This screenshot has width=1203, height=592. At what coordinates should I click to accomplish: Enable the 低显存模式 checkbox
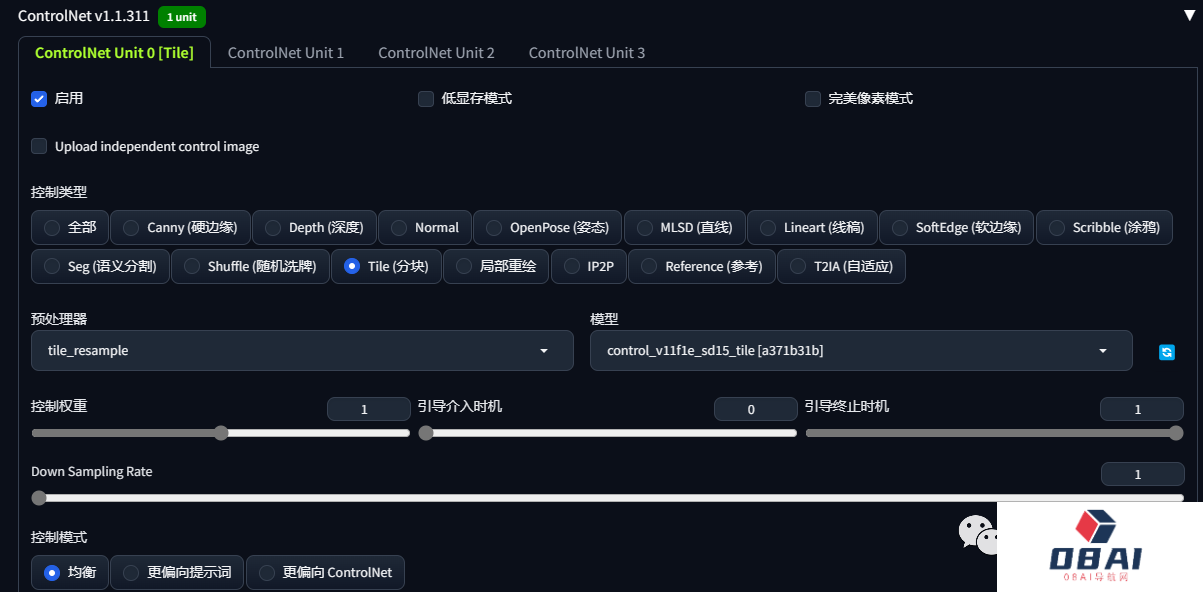point(426,99)
